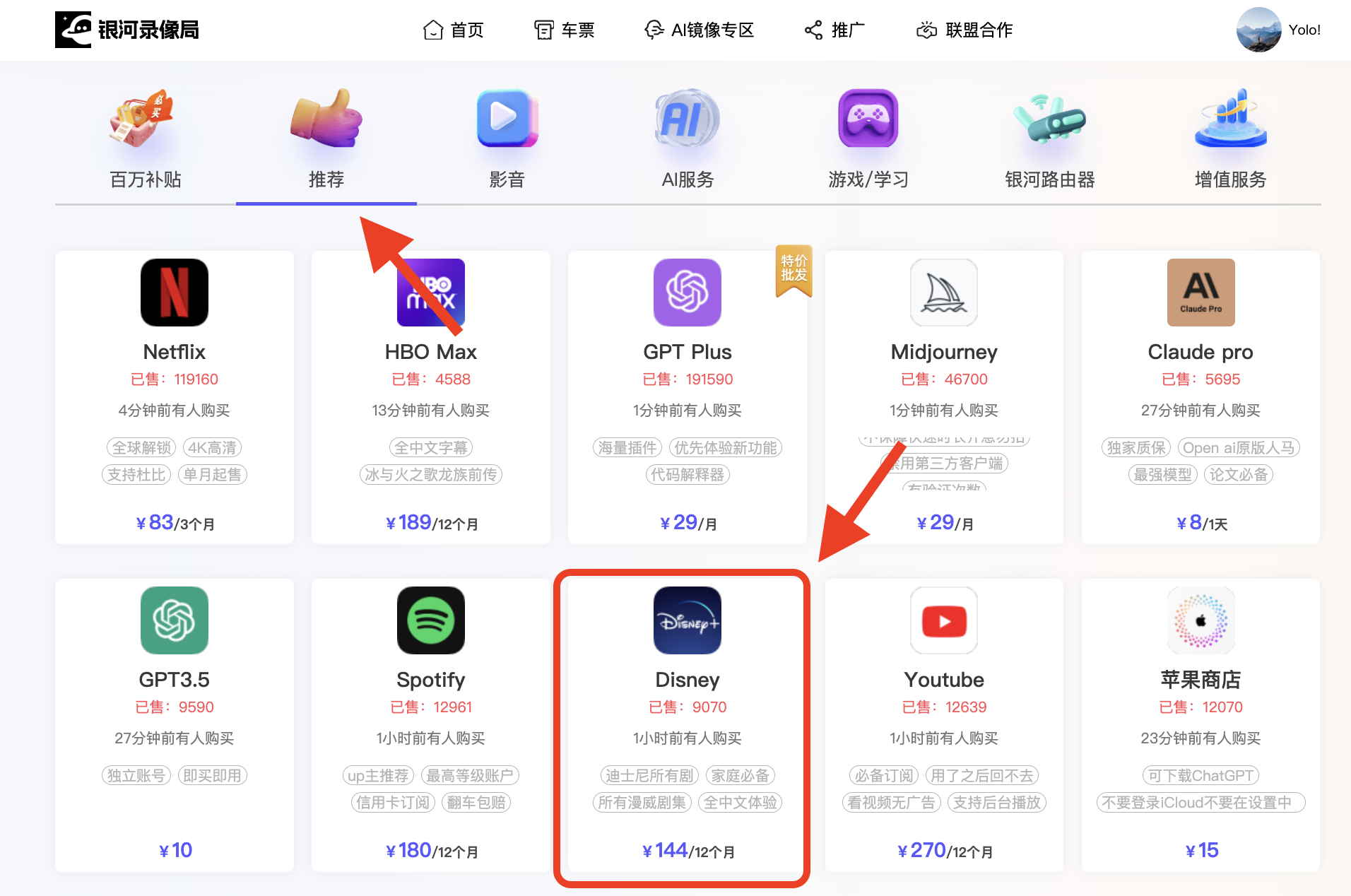The height and width of the screenshot is (896, 1351).
Task: Click the 冰与火之歌龙族前传 tag
Action: (431, 475)
